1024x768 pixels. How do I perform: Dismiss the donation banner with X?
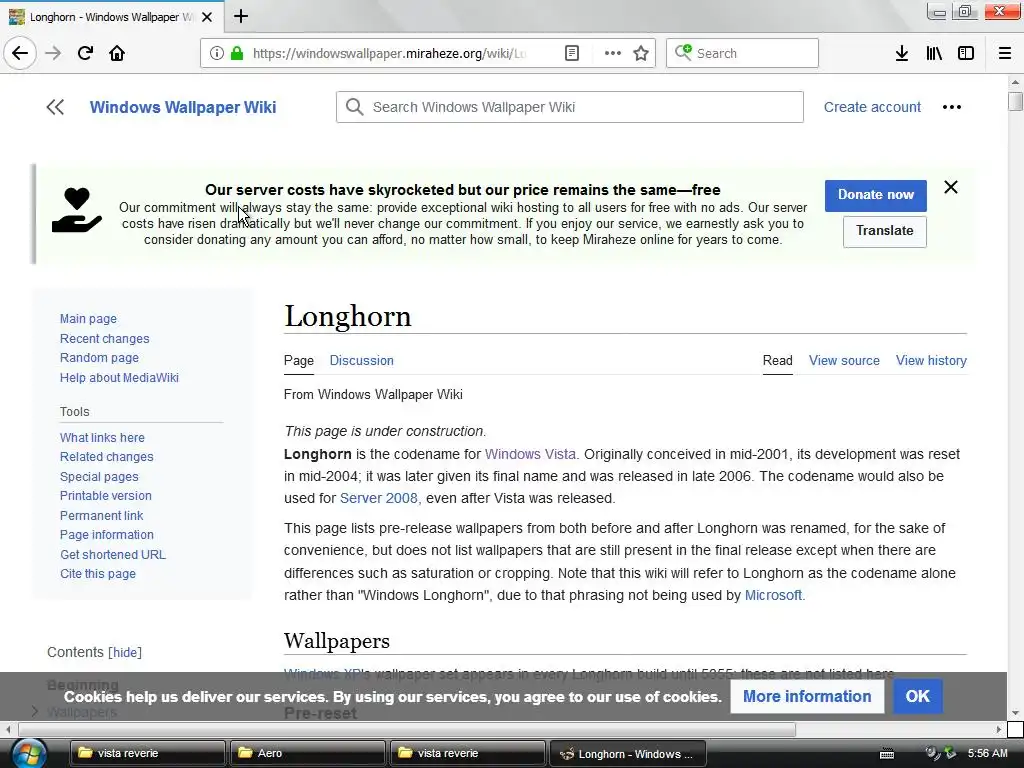click(951, 187)
